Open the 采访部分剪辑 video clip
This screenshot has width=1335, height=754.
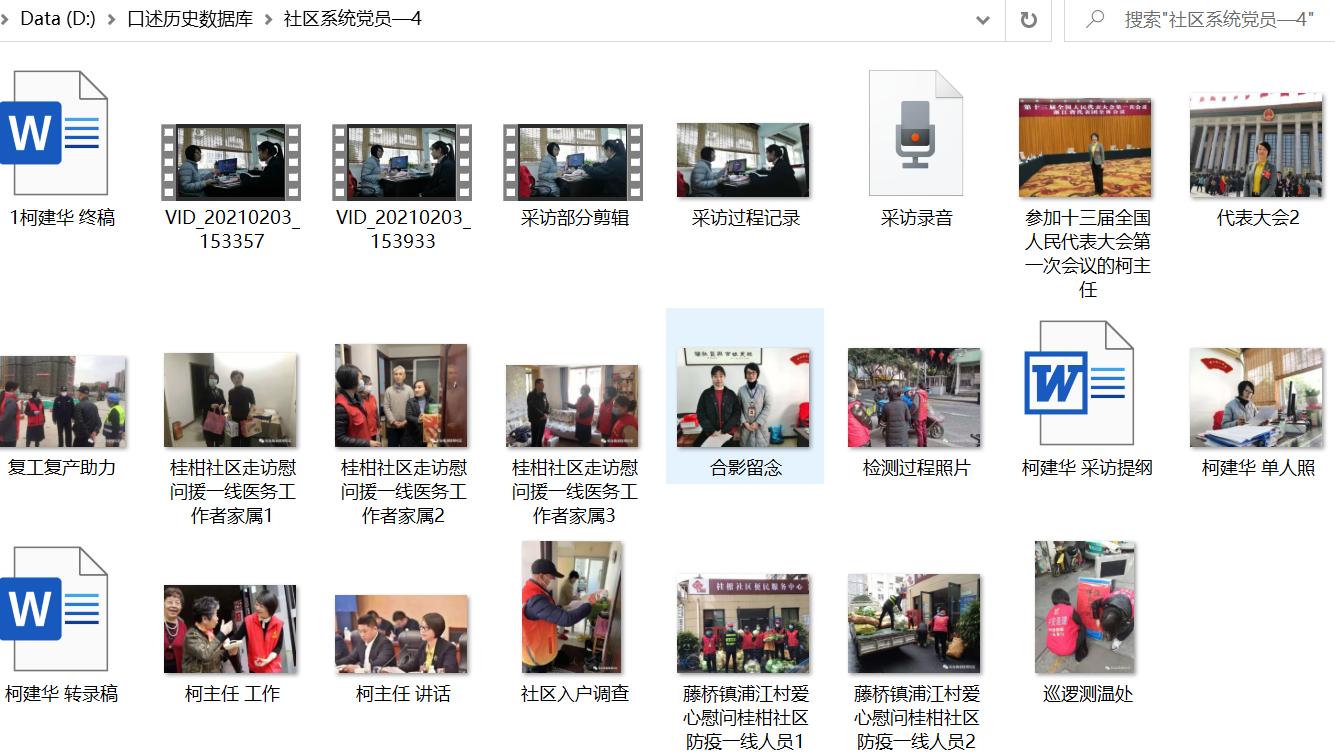(573, 162)
